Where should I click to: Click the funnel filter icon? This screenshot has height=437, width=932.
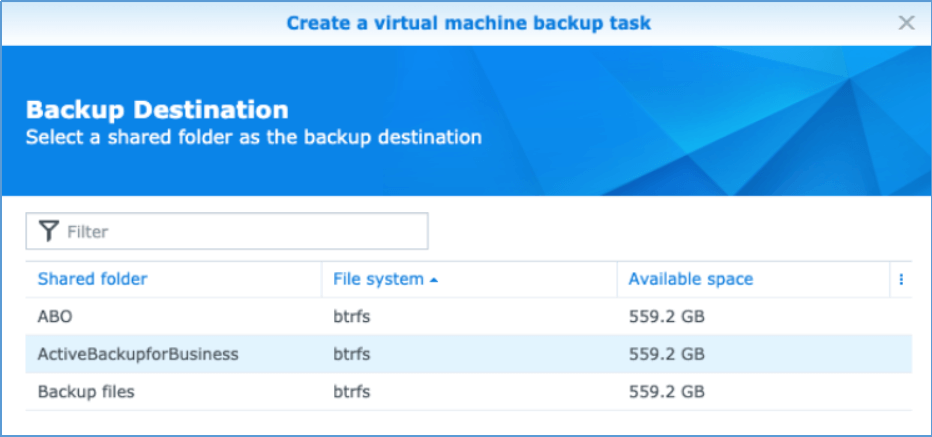[x=48, y=231]
